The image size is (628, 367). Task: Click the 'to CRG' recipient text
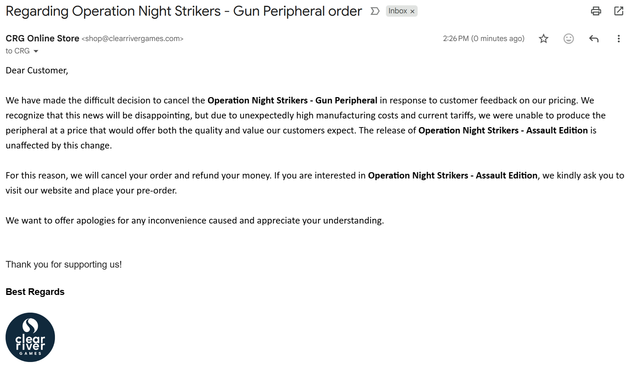click(x=18, y=51)
